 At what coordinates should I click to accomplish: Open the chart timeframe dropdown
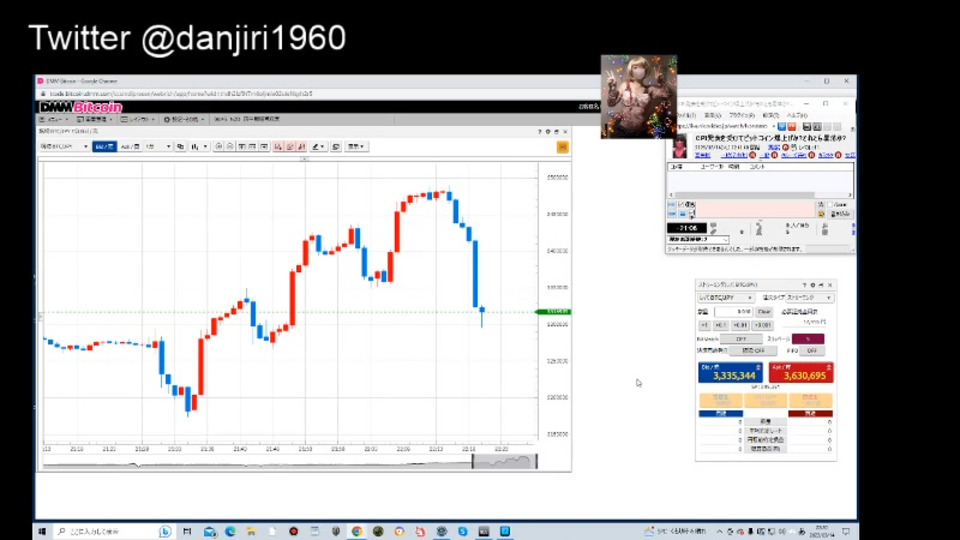pyautogui.click(x=157, y=147)
